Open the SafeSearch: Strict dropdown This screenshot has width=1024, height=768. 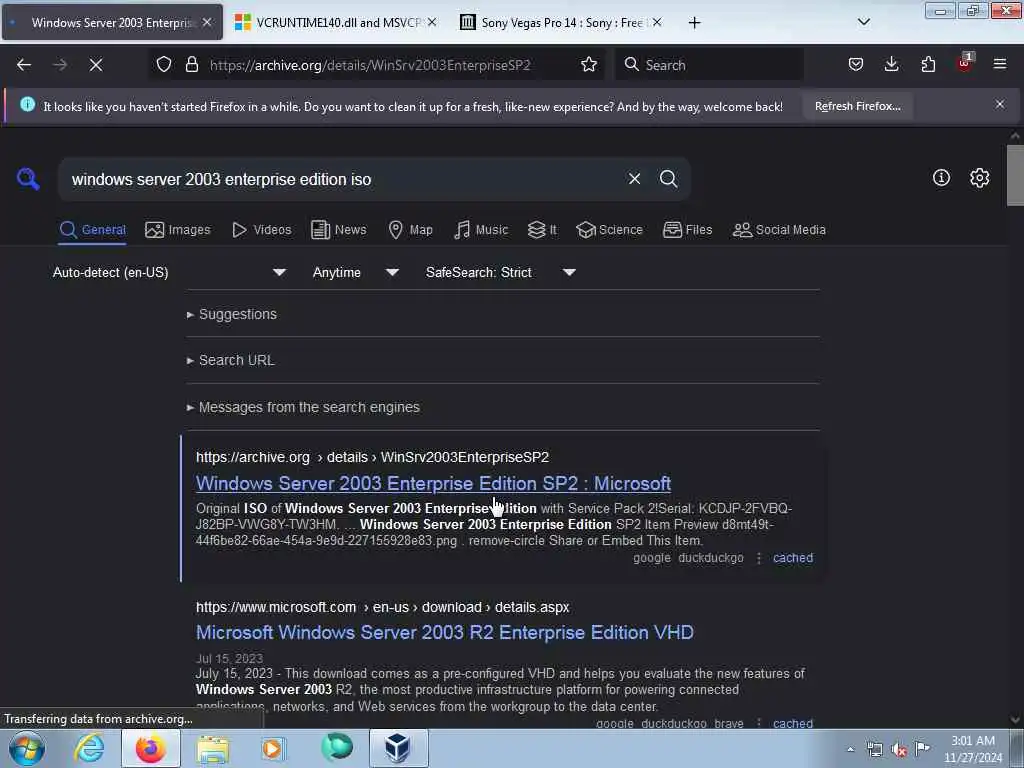click(501, 272)
